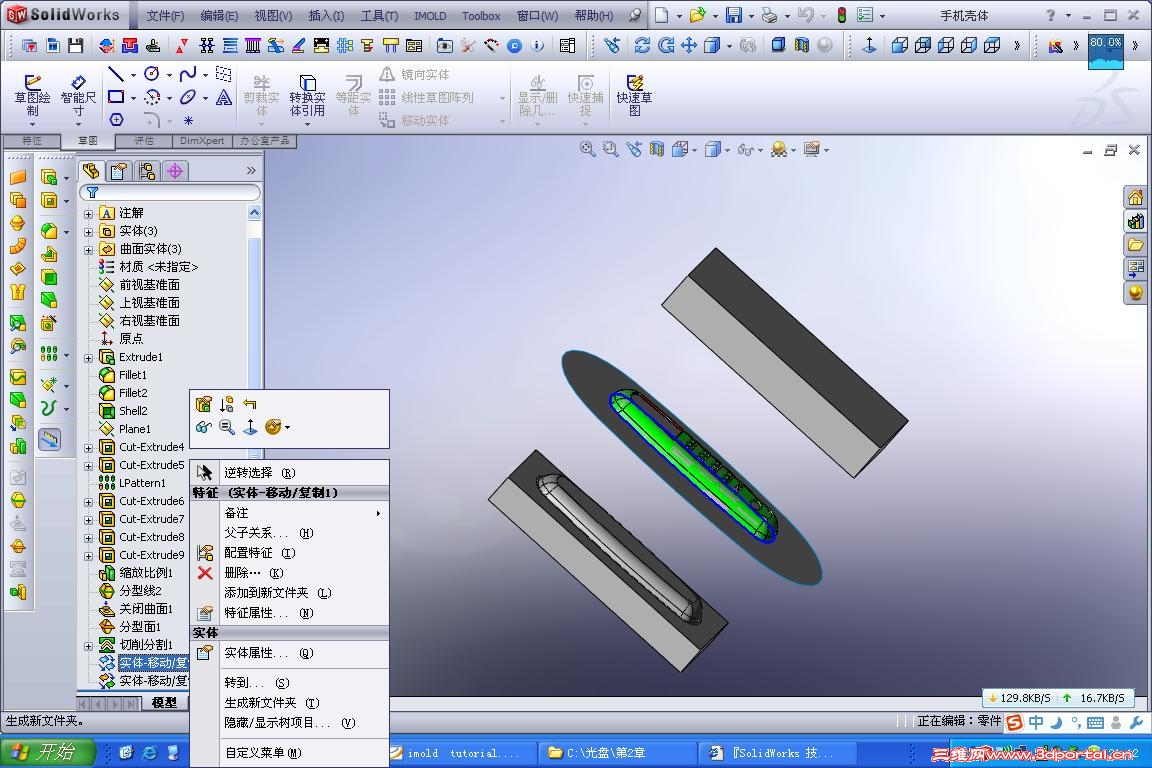
Task: Select the Rectangle sketch tool
Action: click(x=116, y=96)
